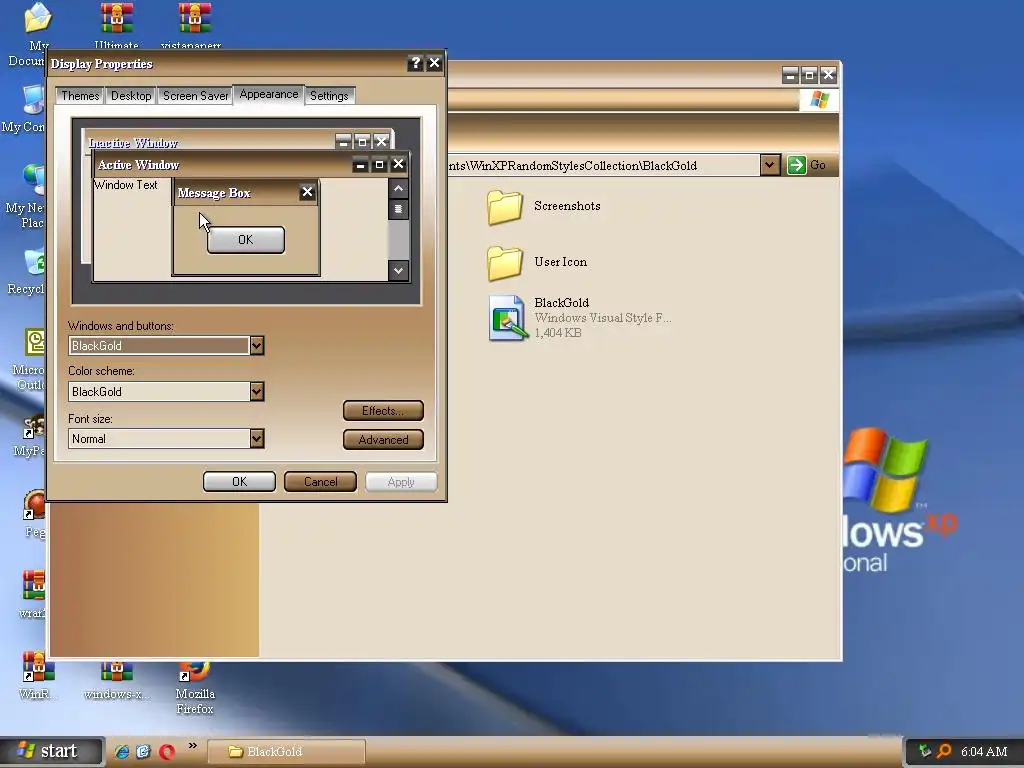This screenshot has height=768, width=1024.
Task: Expand the Quick Launch overflow chevron
Action: [193, 746]
